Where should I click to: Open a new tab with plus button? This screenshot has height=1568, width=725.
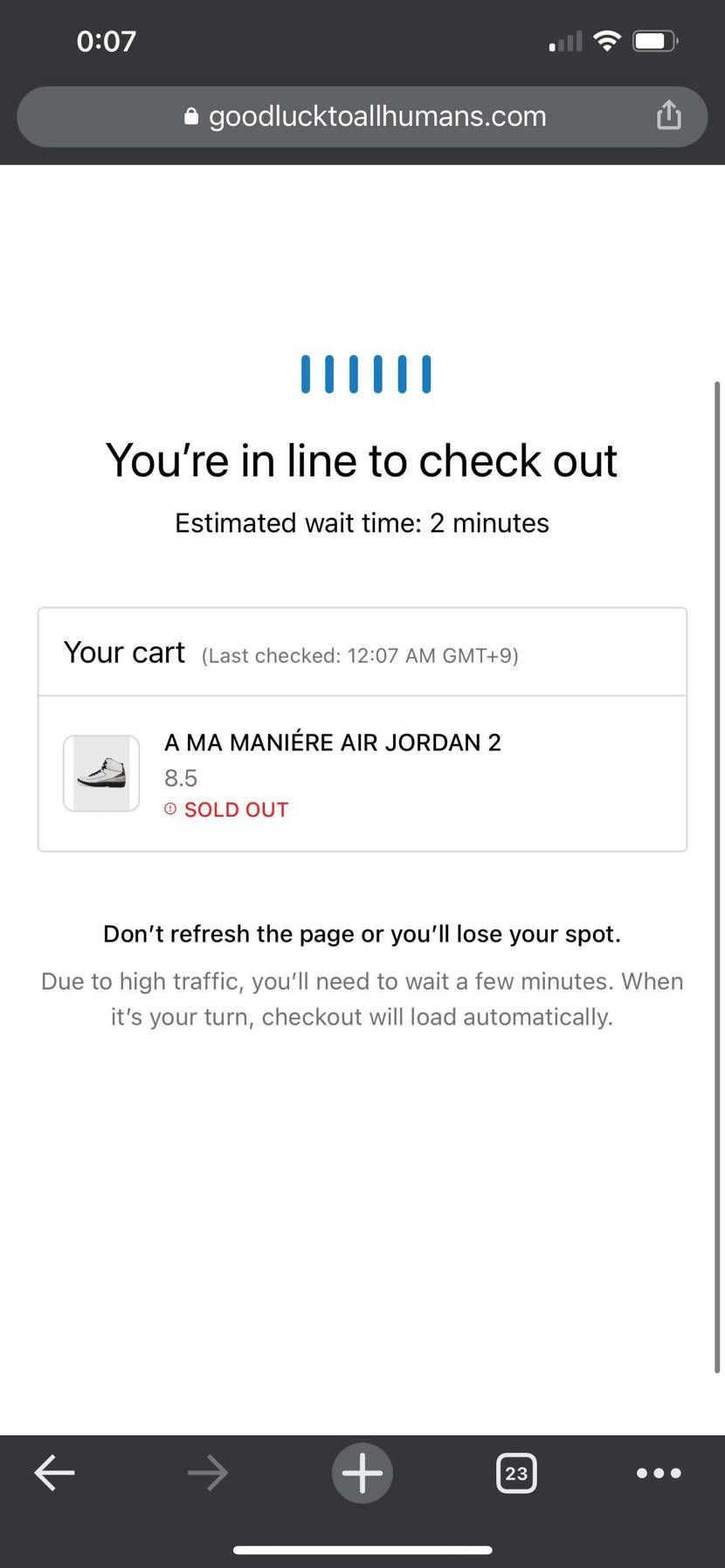click(x=362, y=1473)
